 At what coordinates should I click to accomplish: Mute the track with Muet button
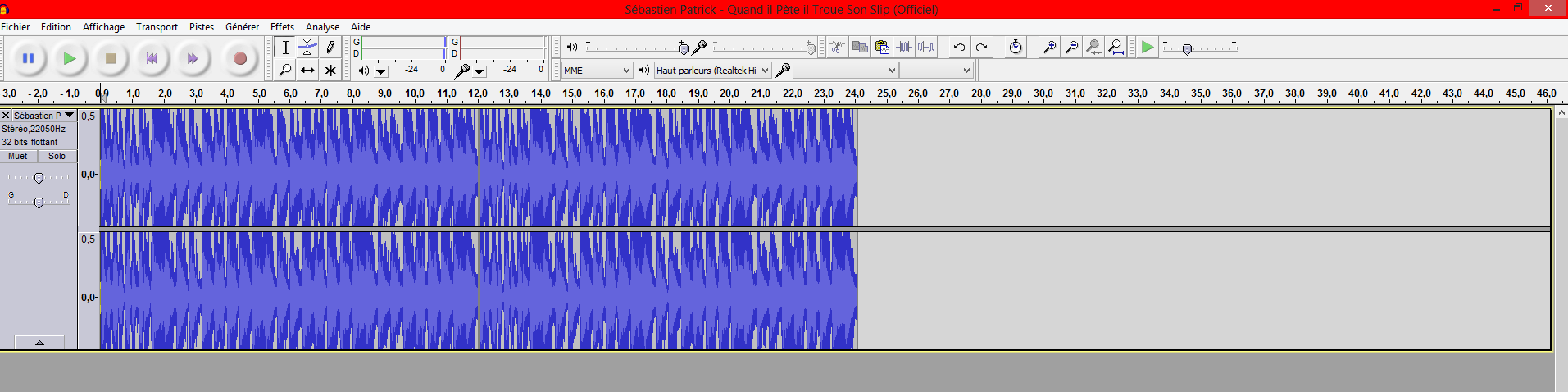point(18,156)
